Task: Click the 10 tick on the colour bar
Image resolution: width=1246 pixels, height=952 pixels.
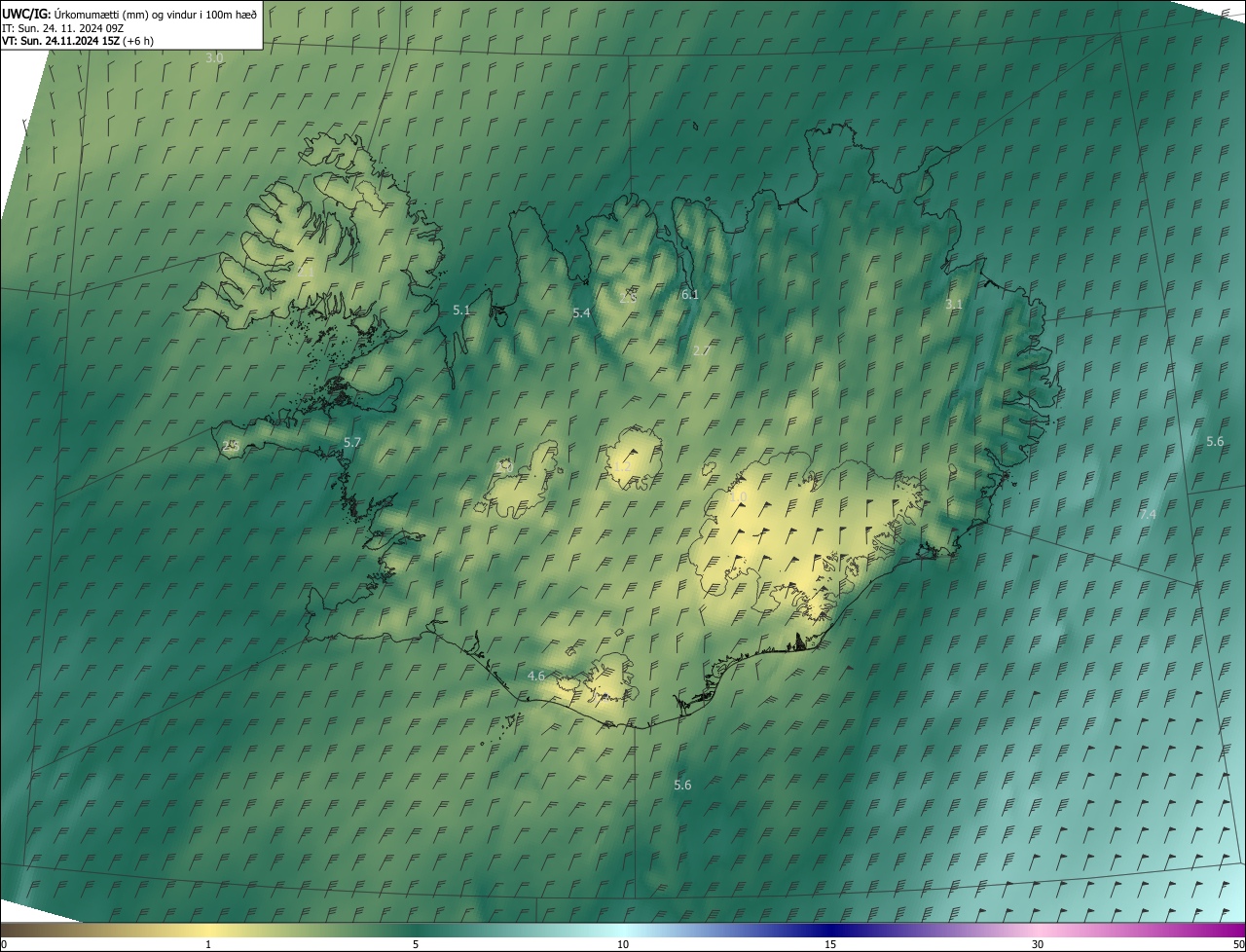Action: pyautogui.click(x=623, y=944)
